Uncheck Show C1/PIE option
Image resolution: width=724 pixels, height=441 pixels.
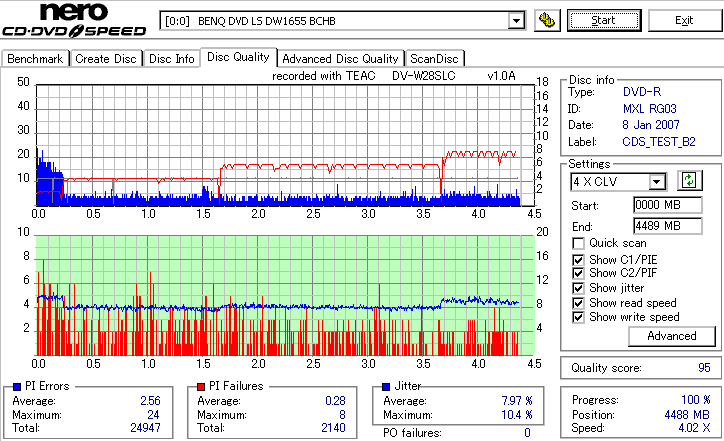tap(578, 260)
